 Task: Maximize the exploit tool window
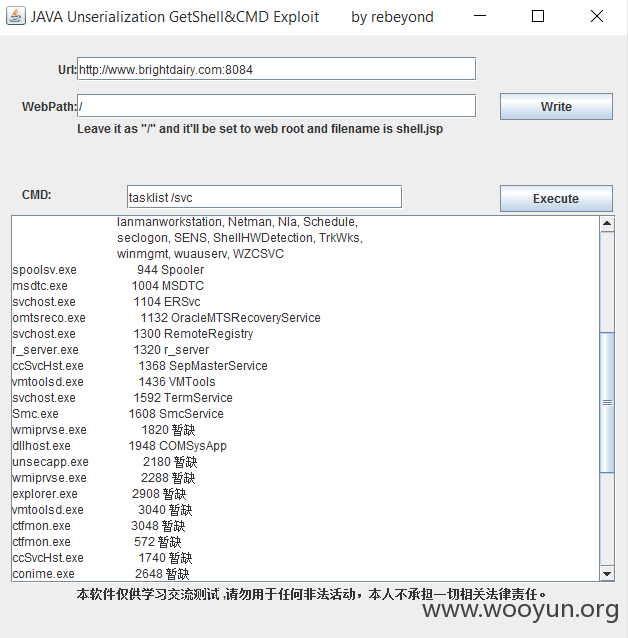click(x=538, y=16)
